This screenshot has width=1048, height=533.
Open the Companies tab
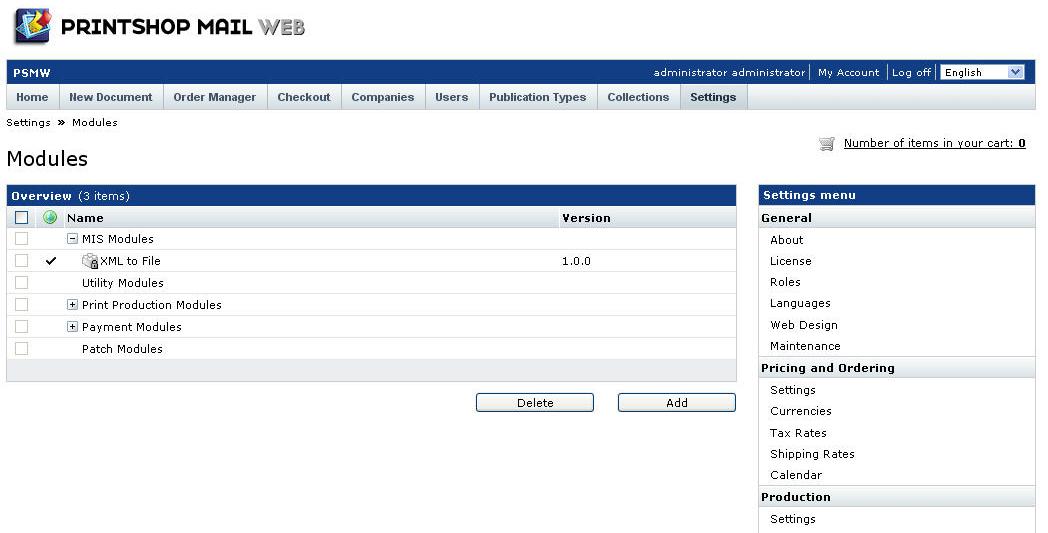(x=383, y=97)
